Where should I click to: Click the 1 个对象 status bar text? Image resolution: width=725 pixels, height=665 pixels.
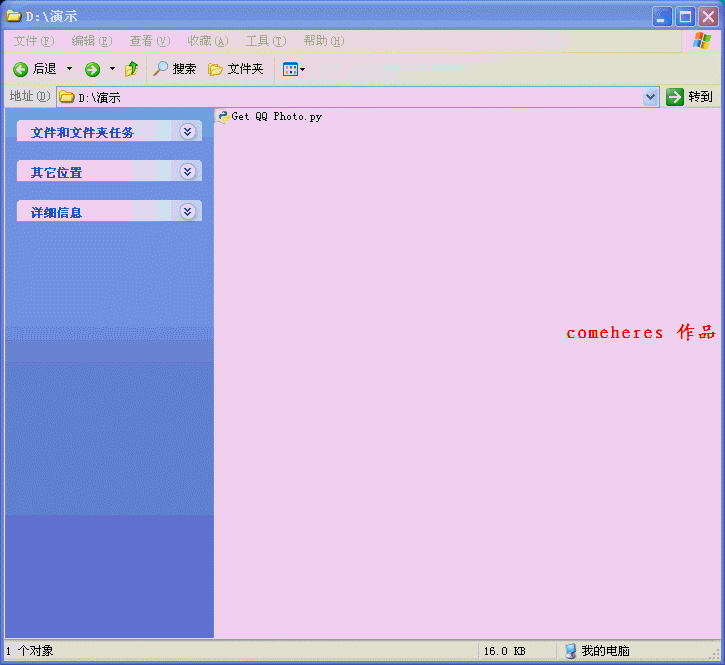29,651
